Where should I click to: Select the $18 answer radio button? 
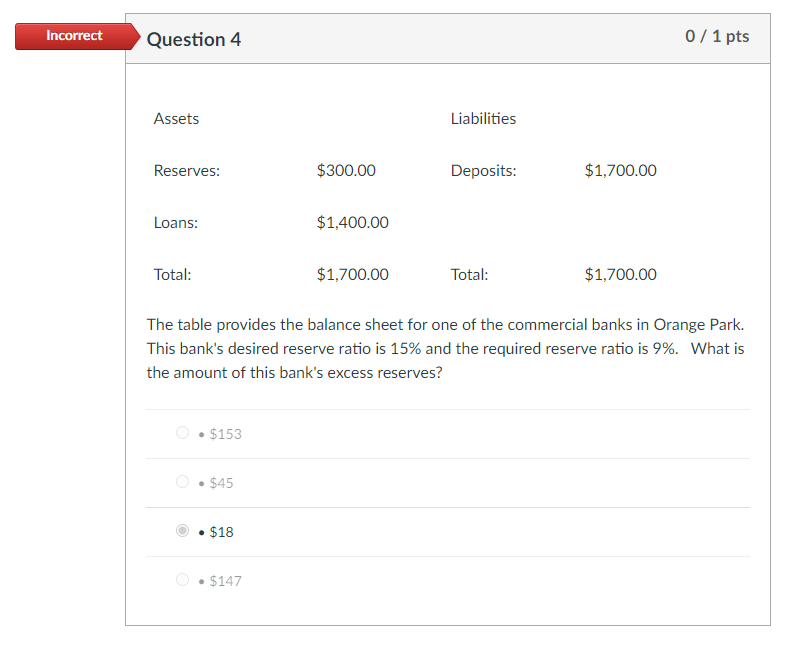coord(183,530)
